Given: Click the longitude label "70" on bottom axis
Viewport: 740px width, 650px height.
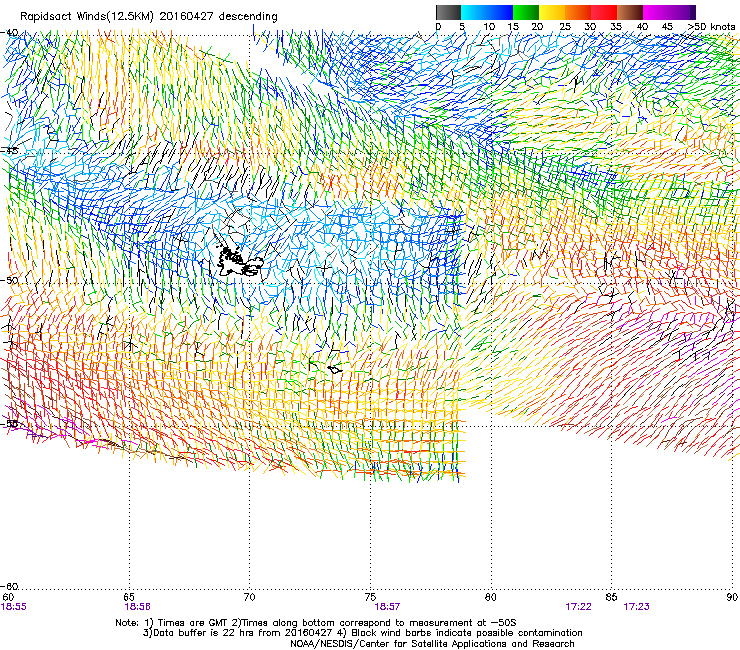Looking at the screenshot, I should pyautogui.click(x=249, y=597).
